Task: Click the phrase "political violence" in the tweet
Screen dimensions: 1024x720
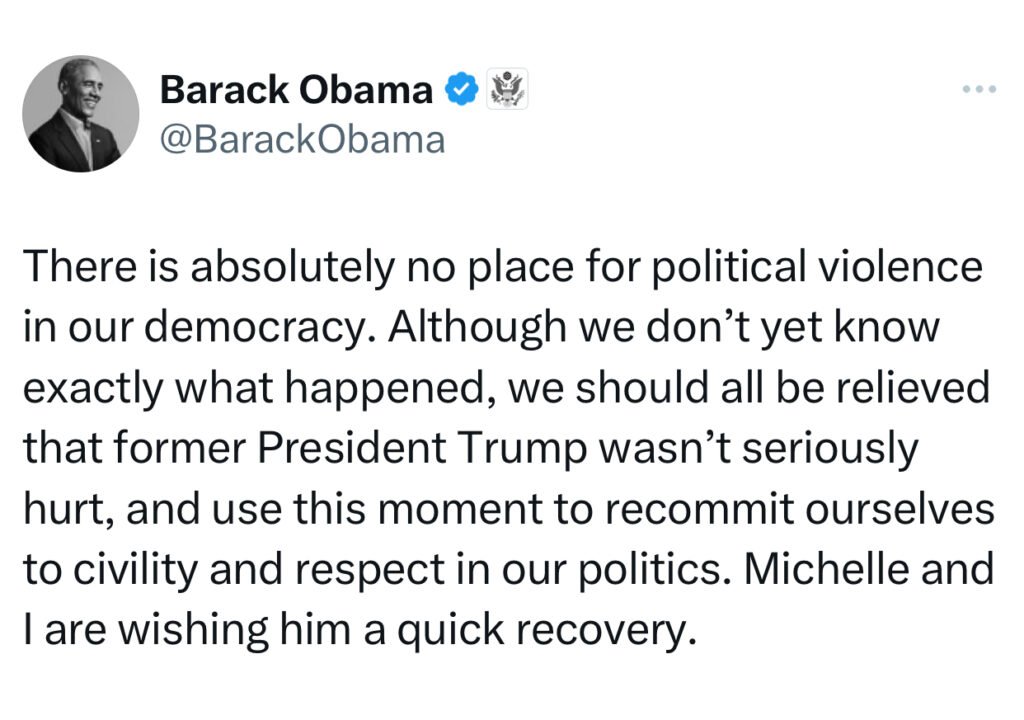Action: [x=817, y=267]
